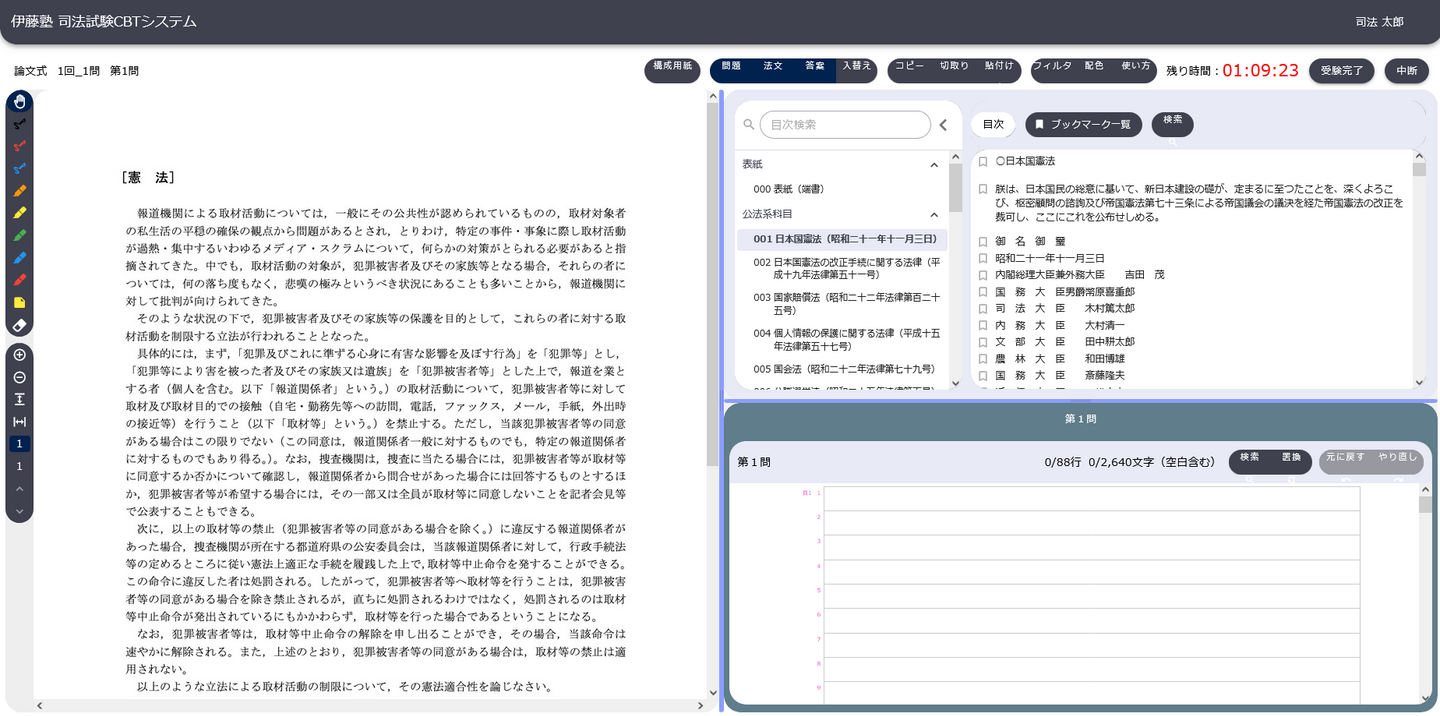Select the red line drawing tool
This screenshot has width=1440, height=716.
click(x=19, y=146)
